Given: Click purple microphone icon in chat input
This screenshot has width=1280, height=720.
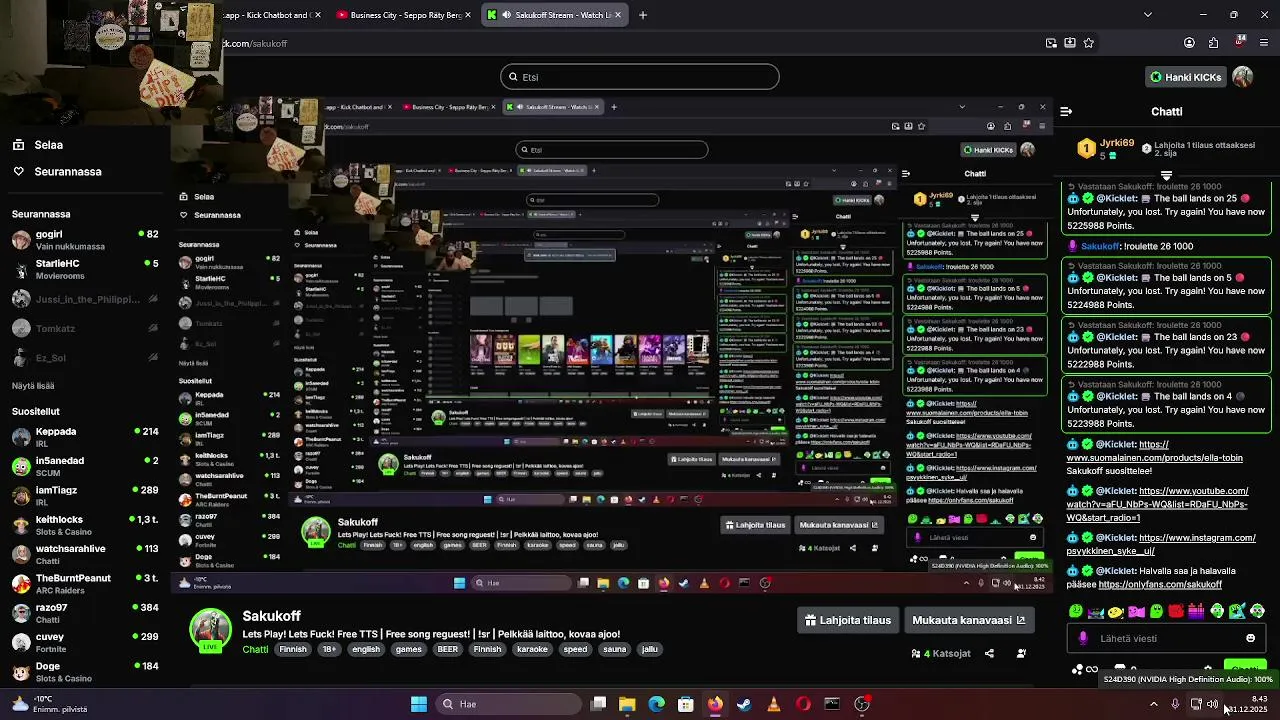Looking at the screenshot, I should click(x=1083, y=638).
